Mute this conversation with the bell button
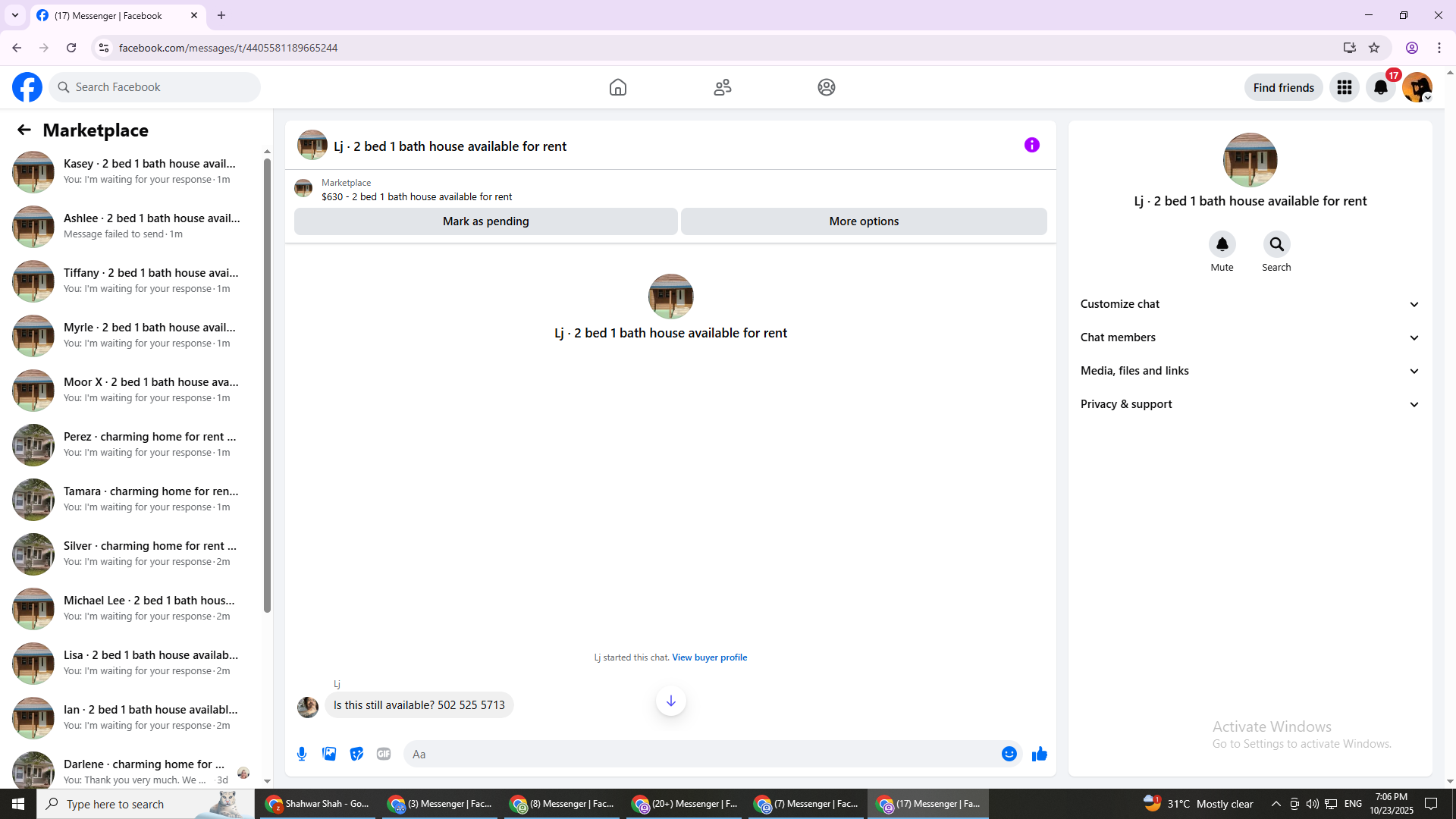This screenshot has width=1456, height=819. pos(1222,244)
